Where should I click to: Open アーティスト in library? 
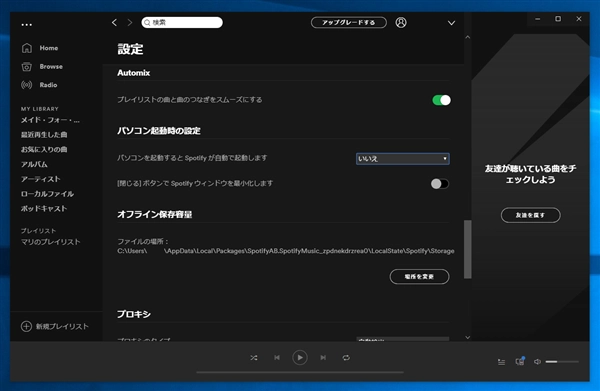pyautogui.click(x=41, y=179)
